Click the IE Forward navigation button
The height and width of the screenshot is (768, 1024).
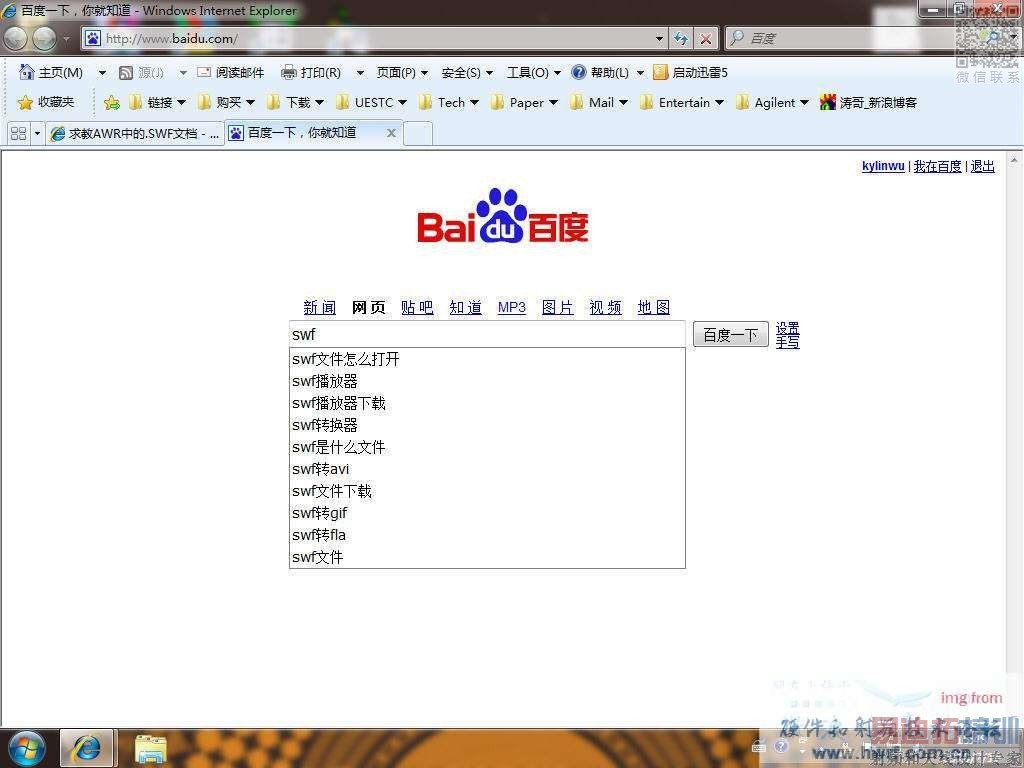click(44, 39)
